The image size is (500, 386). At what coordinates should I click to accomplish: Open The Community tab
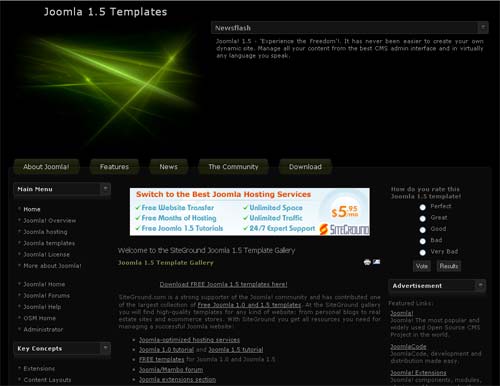233,167
